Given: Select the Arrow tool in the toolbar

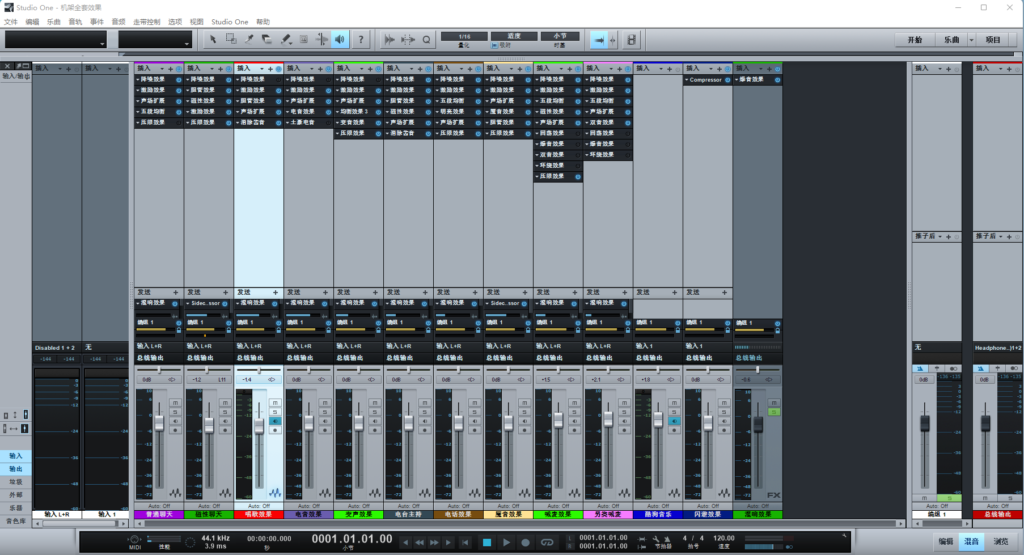Looking at the screenshot, I should (x=212, y=40).
